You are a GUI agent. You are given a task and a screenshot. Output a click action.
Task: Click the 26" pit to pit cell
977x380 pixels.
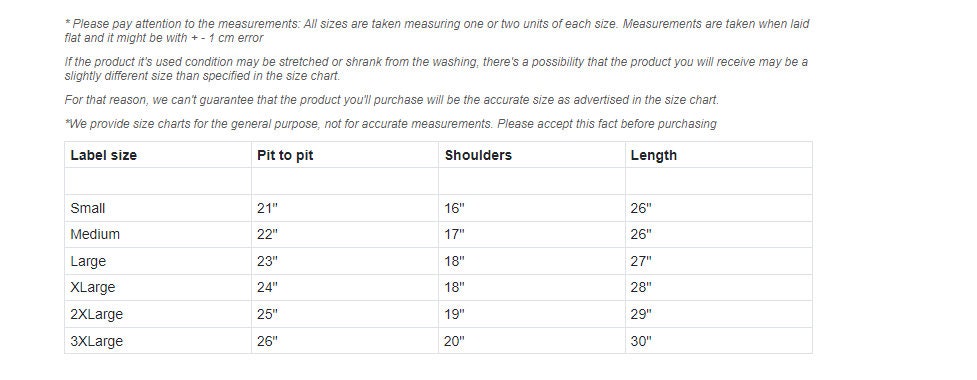(x=267, y=341)
